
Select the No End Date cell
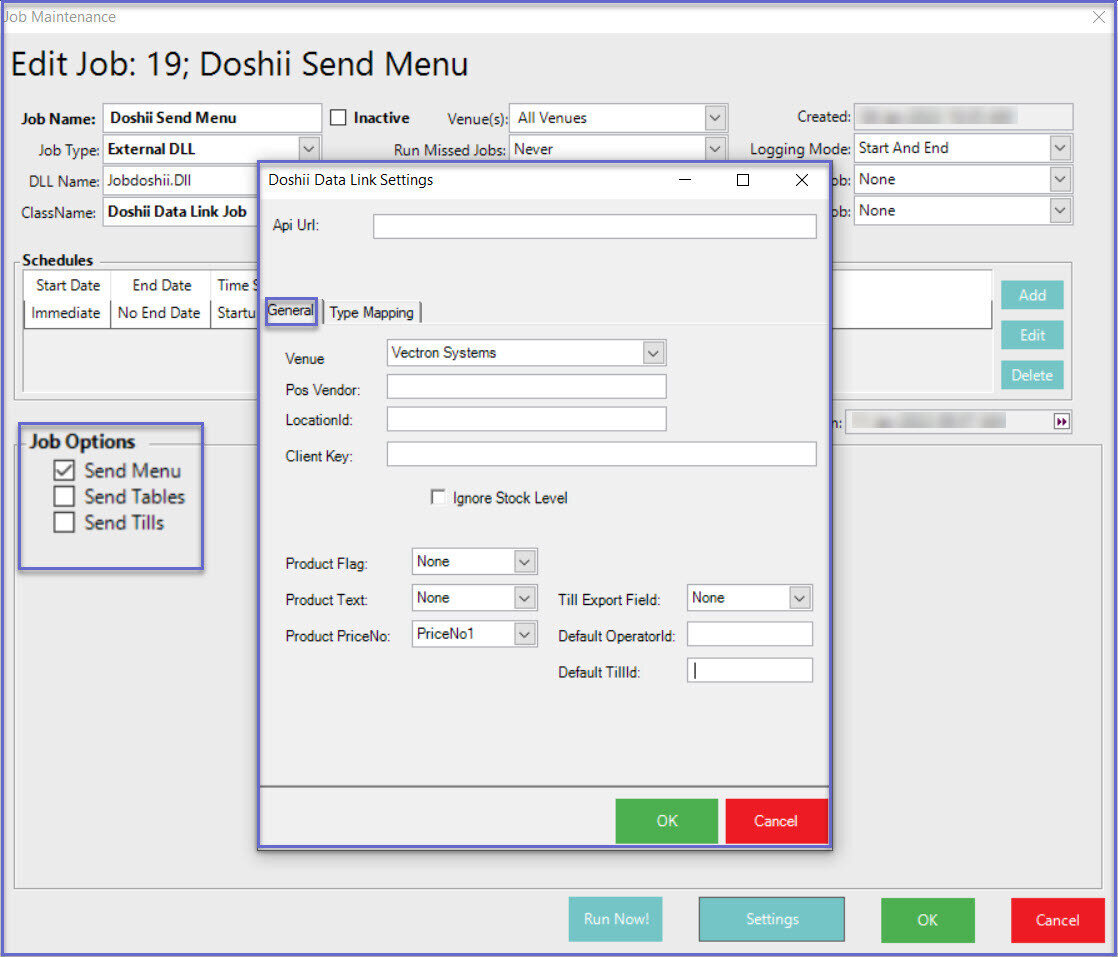[160, 313]
